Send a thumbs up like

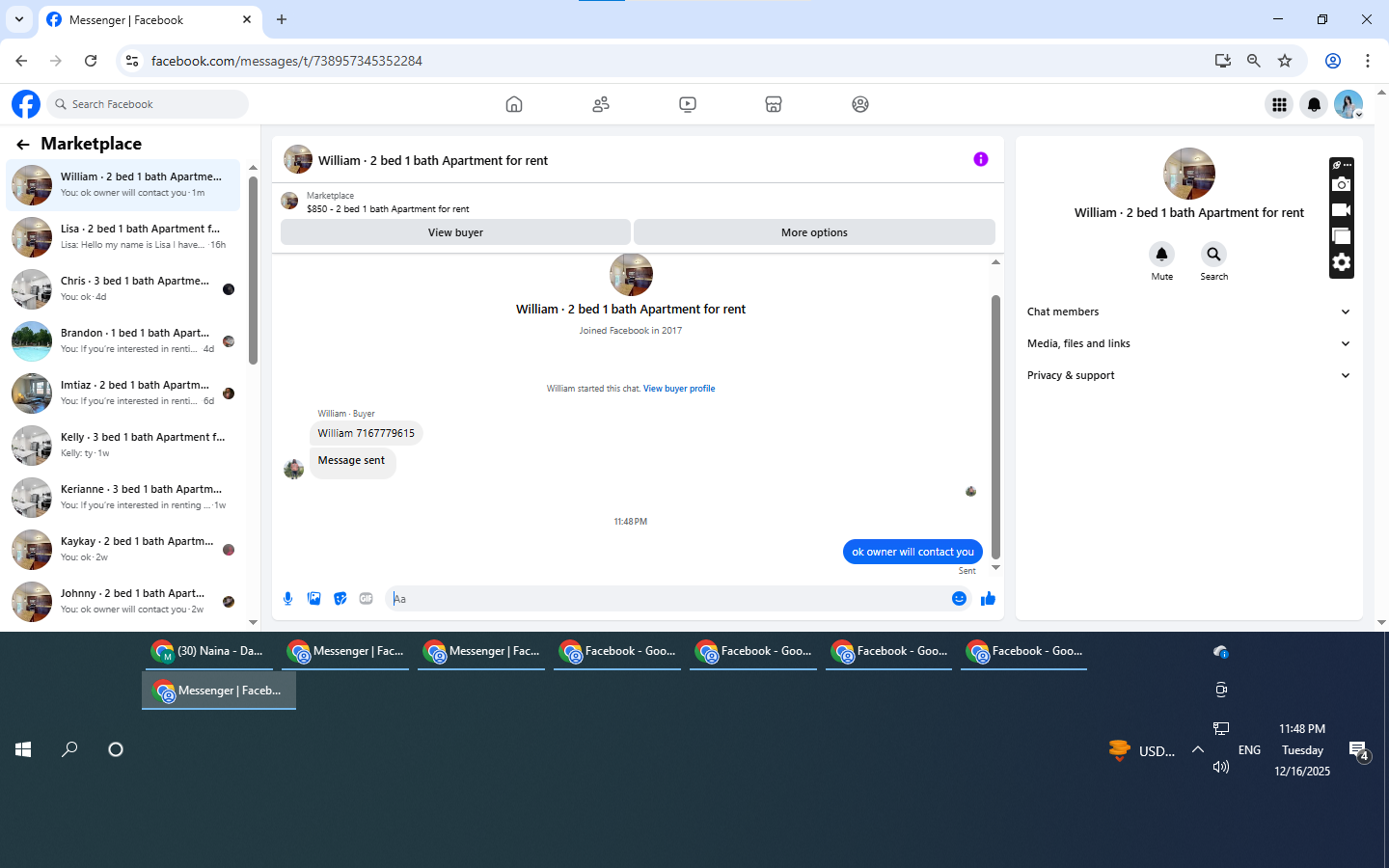click(988, 599)
